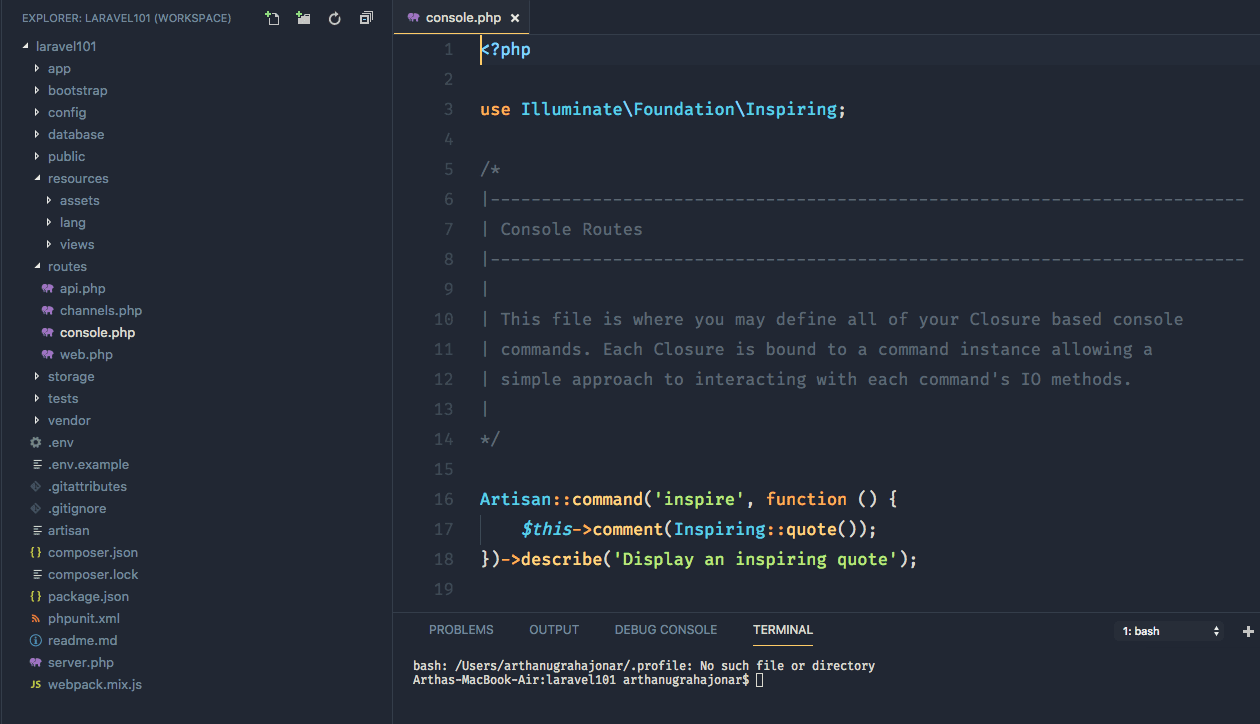Click the New File icon in explorer
1260x724 pixels.
(272, 18)
